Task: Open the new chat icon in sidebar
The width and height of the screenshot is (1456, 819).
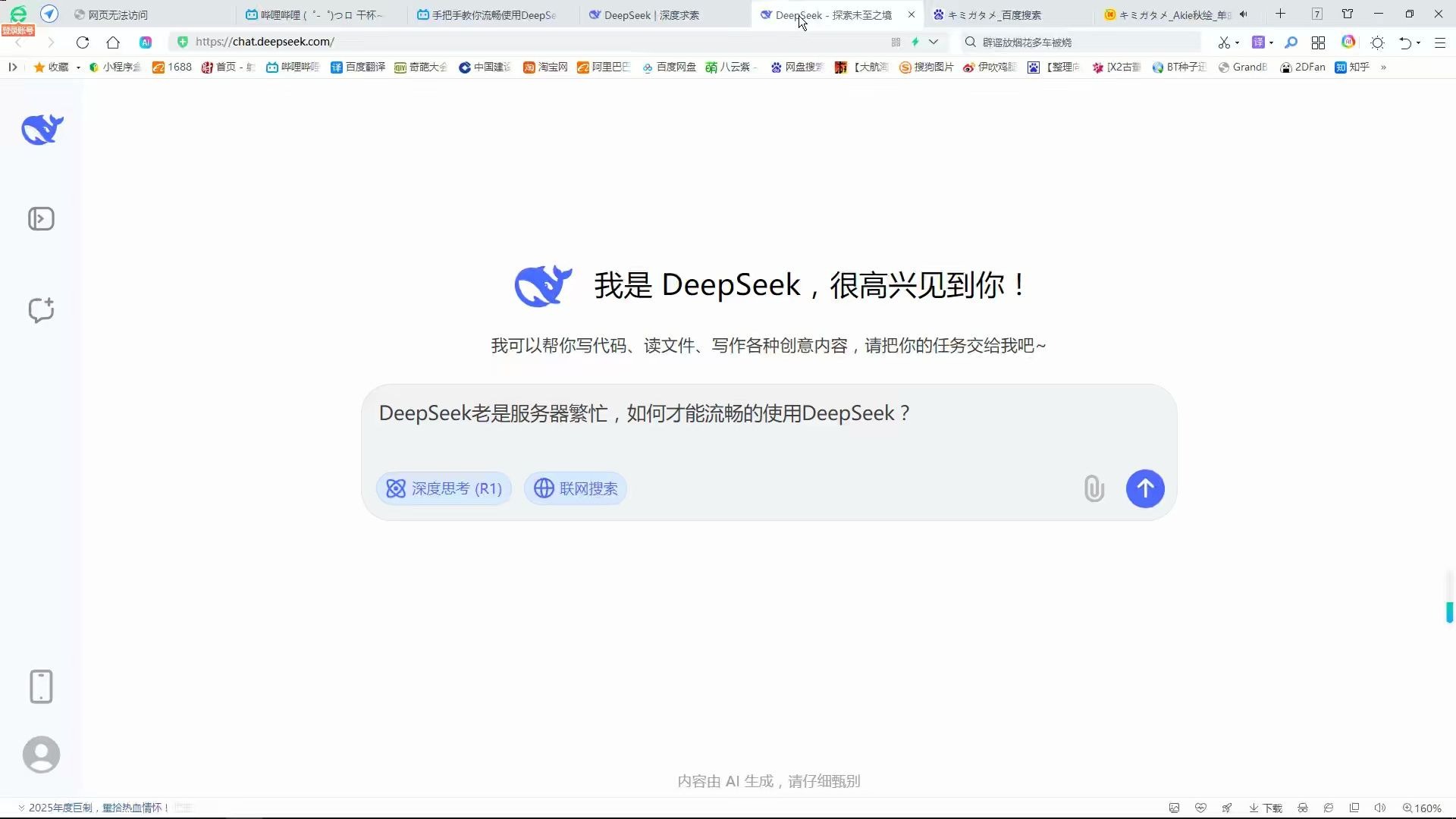Action: point(41,309)
